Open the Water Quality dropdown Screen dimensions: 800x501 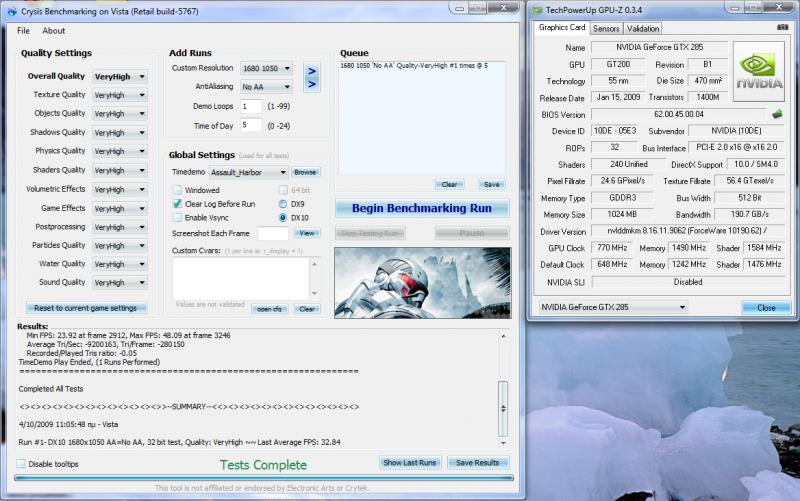[120, 264]
